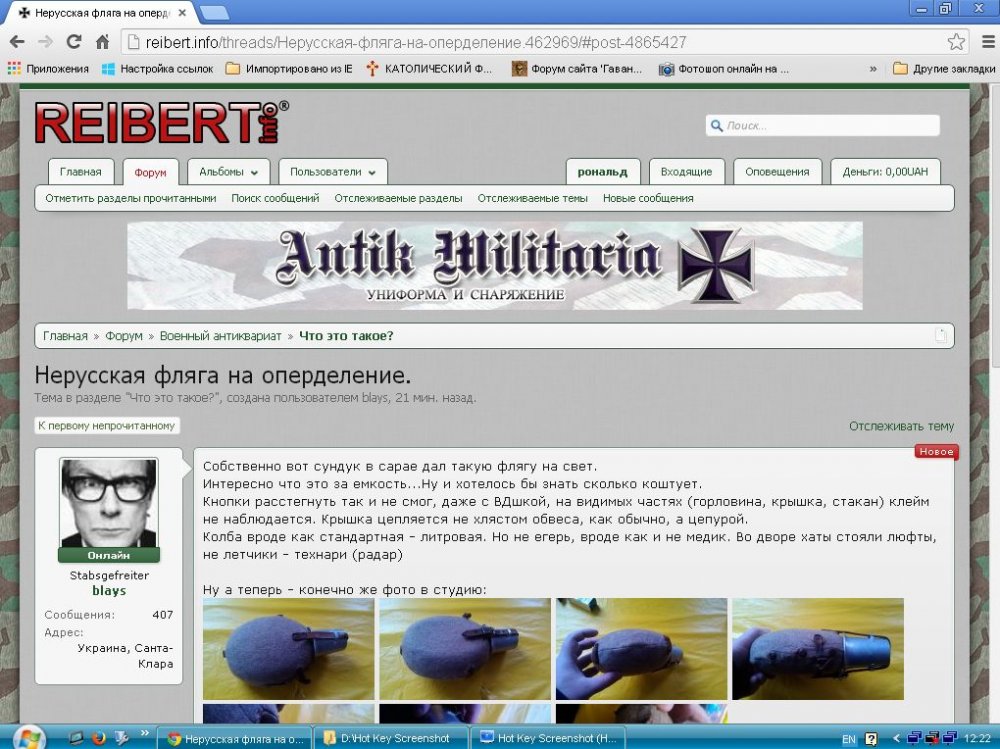The image size is (1000, 749).
Task: Switch to Hot Key Screenshot (H... taskbar window
Action: [548, 738]
